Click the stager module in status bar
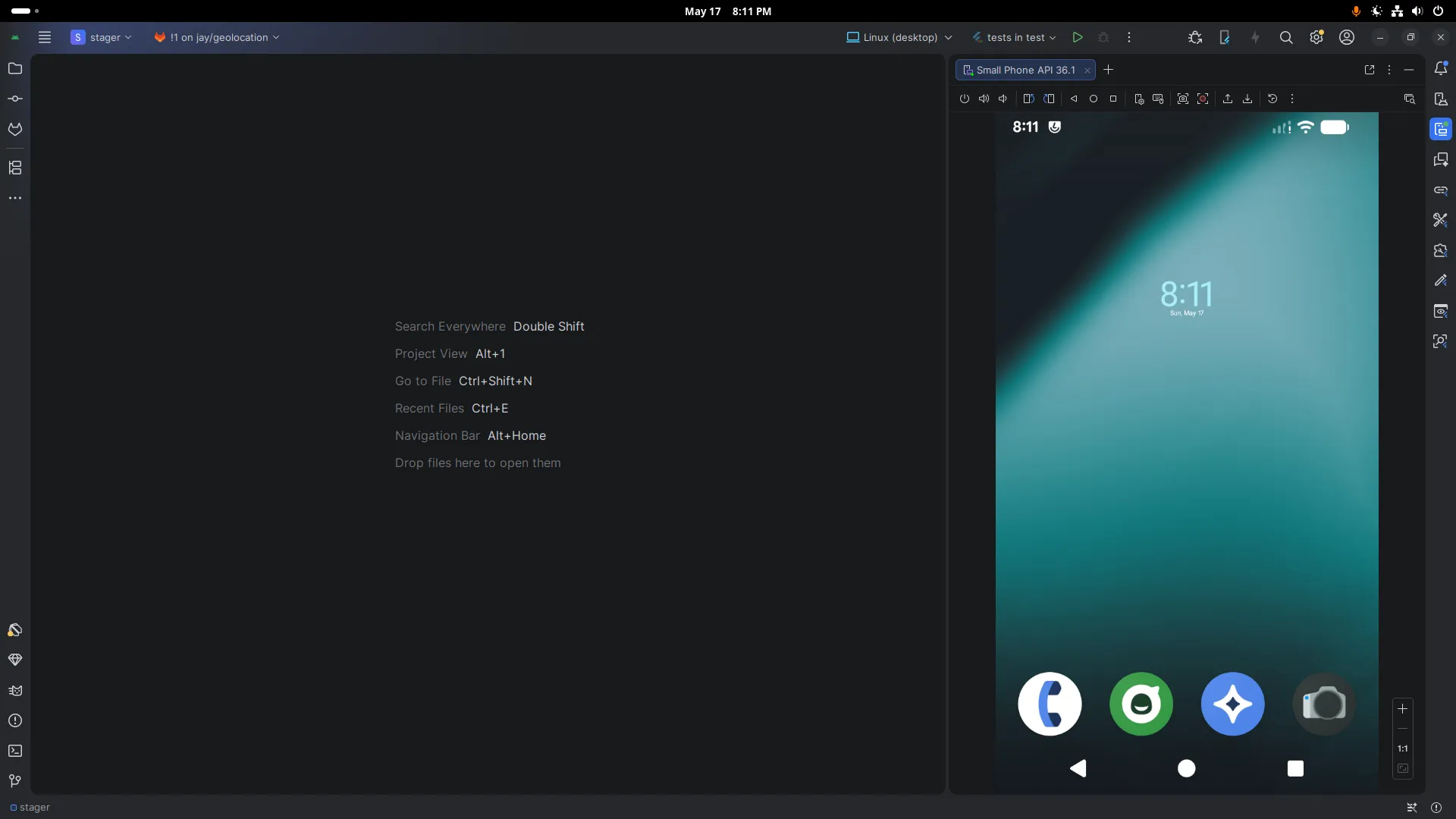The height and width of the screenshot is (819, 1456). (x=30, y=807)
